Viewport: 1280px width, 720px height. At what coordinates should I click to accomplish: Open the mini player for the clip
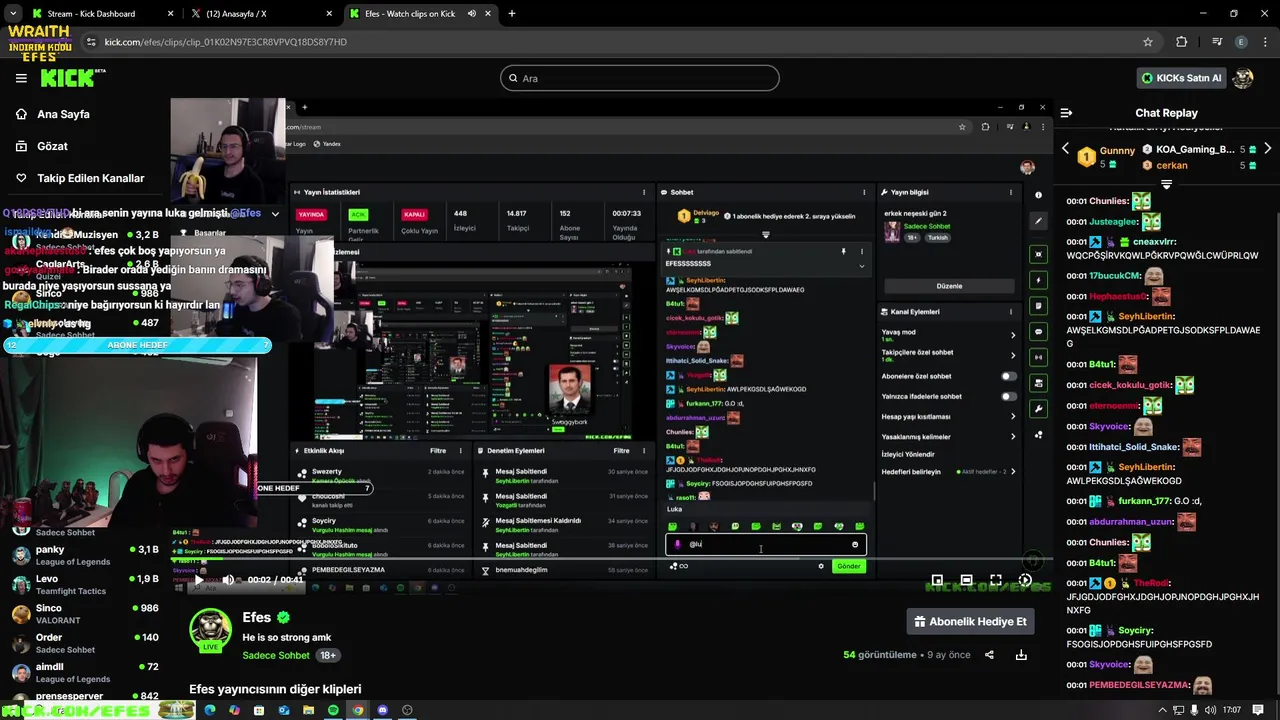coord(937,580)
